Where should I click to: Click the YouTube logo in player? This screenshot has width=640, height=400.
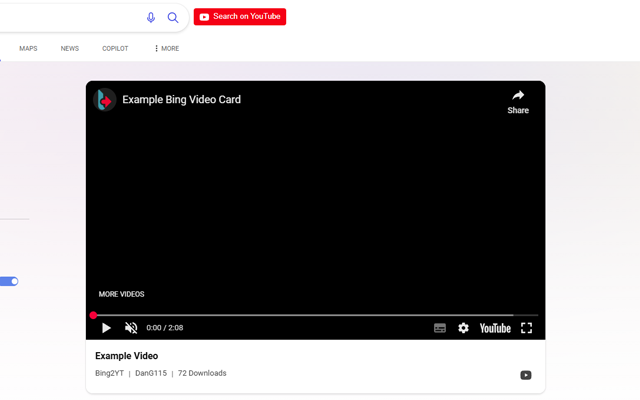coord(495,328)
